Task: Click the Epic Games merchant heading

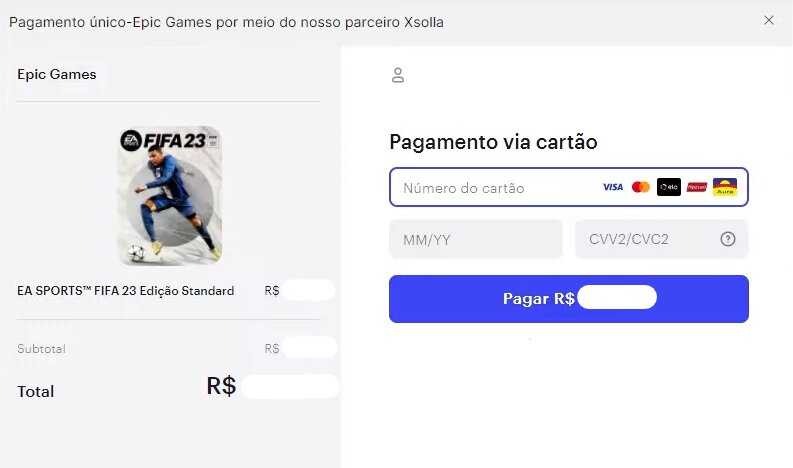Action: point(57,74)
